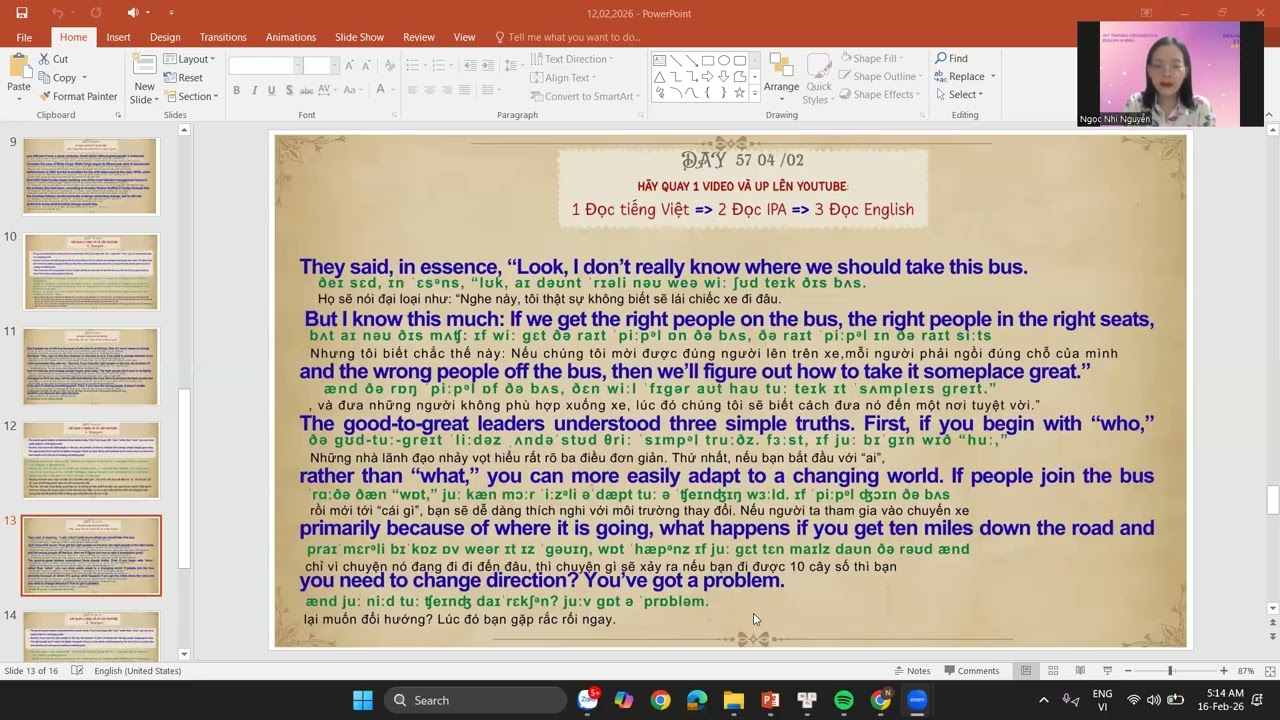Switch to the Design tab
This screenshot has height=720, width=1280.
165,37
